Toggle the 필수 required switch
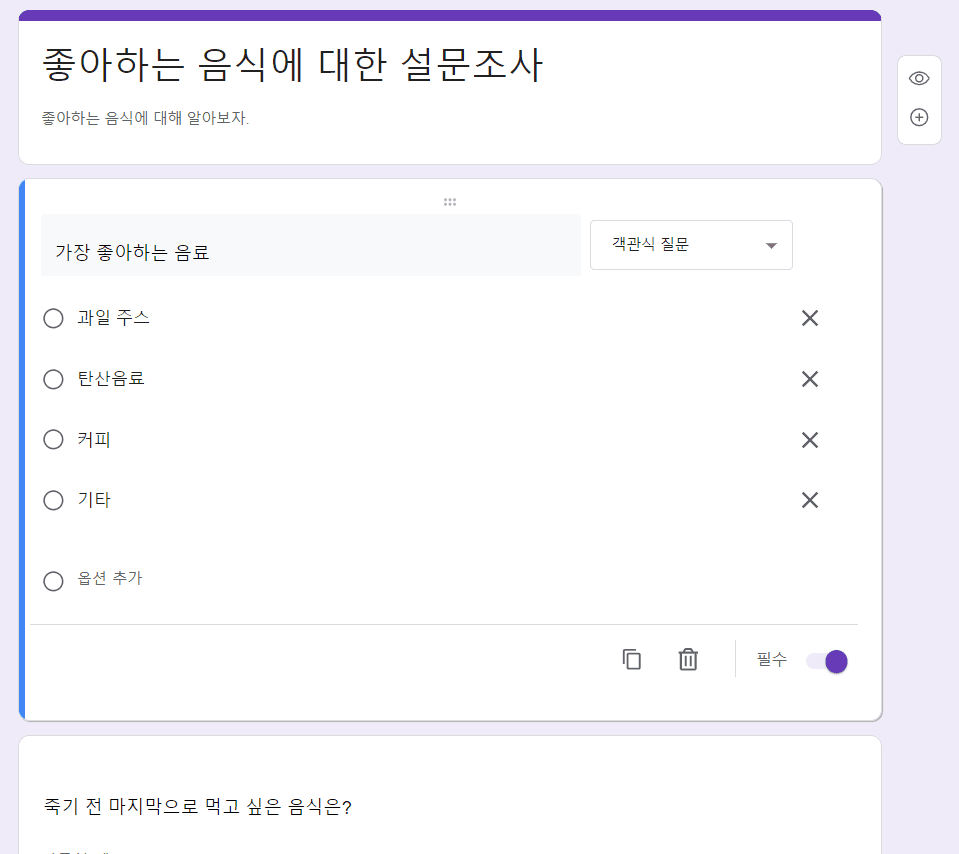 coord(825,661)
